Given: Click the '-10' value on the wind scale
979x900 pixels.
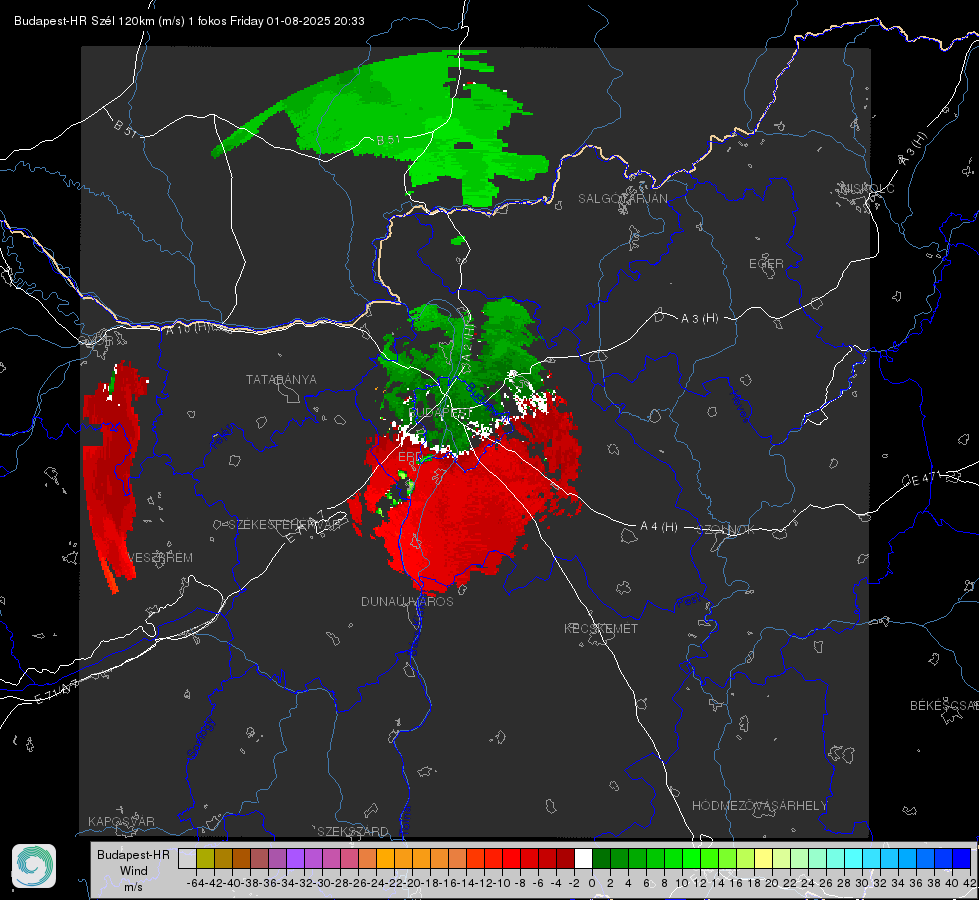Looking at the screenshot, I should point(501,883).
